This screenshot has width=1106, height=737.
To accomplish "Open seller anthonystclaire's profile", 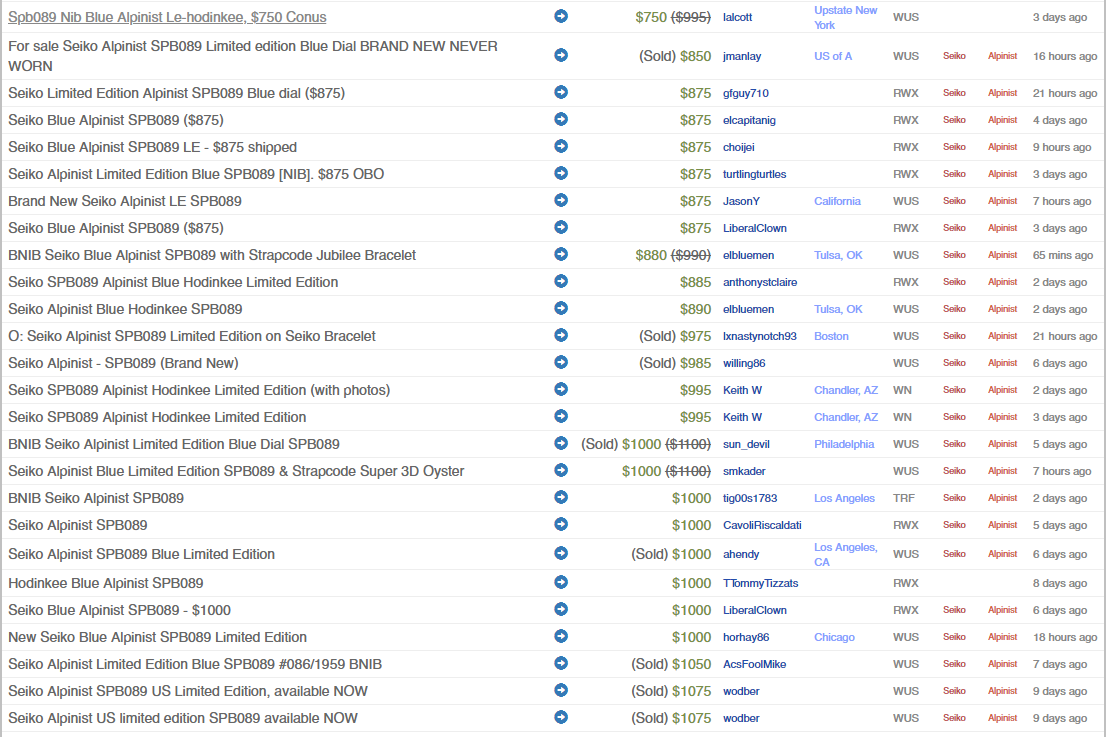I will [760, 282].
